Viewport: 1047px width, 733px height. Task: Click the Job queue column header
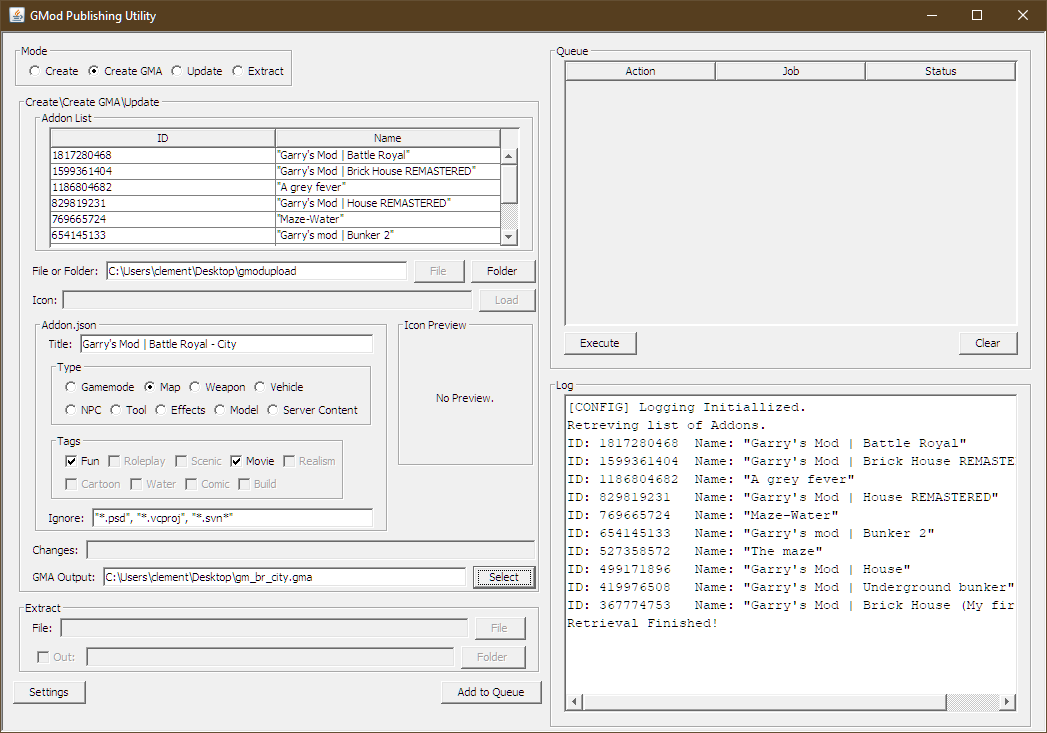tap(790, 71)
